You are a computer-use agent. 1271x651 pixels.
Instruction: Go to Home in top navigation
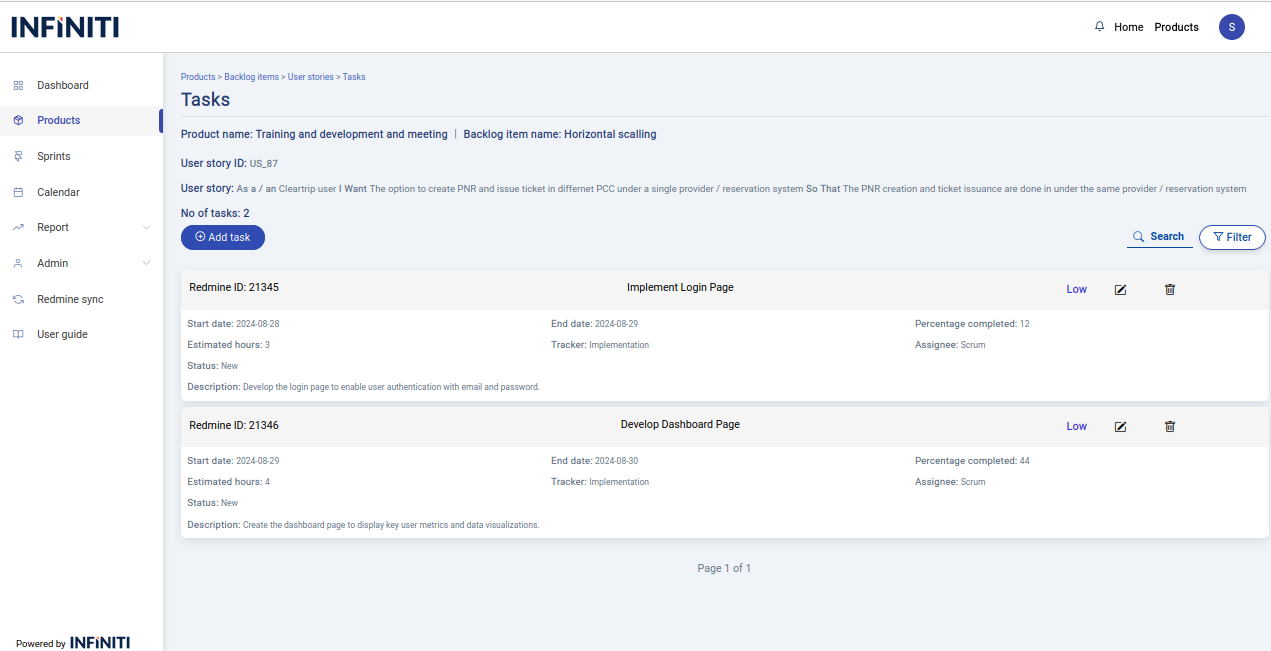[x=1128, y=27]
